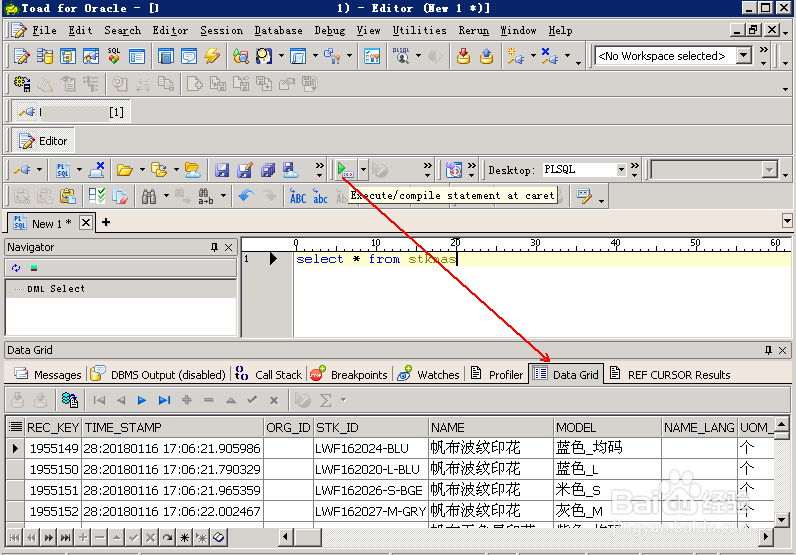
Task: Click the STK_ID column header
Action: tap(371, 428)
